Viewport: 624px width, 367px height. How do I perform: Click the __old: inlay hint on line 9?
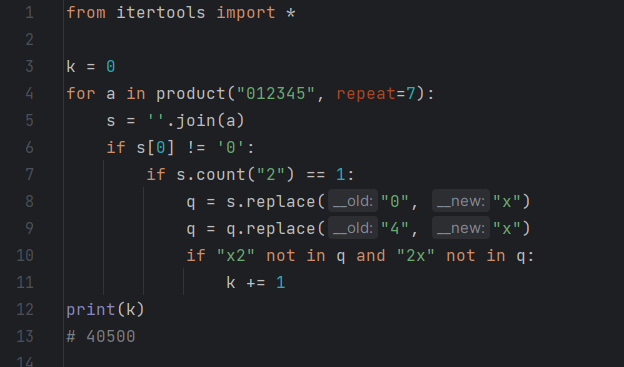pos(353,228)
